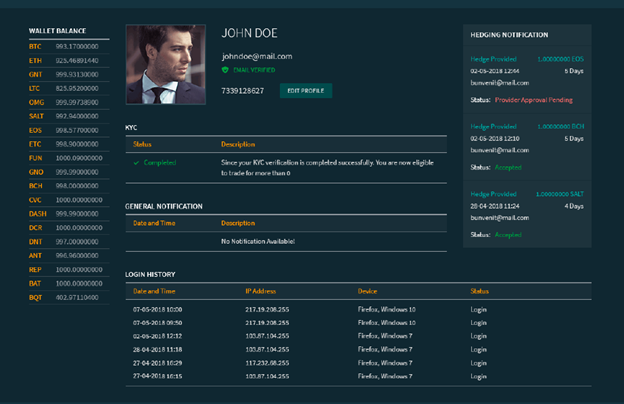Click the green KYC Completed checkmark icon
Image resolution: width=624 pixels, height=404 pixels.
coord(136,163)
